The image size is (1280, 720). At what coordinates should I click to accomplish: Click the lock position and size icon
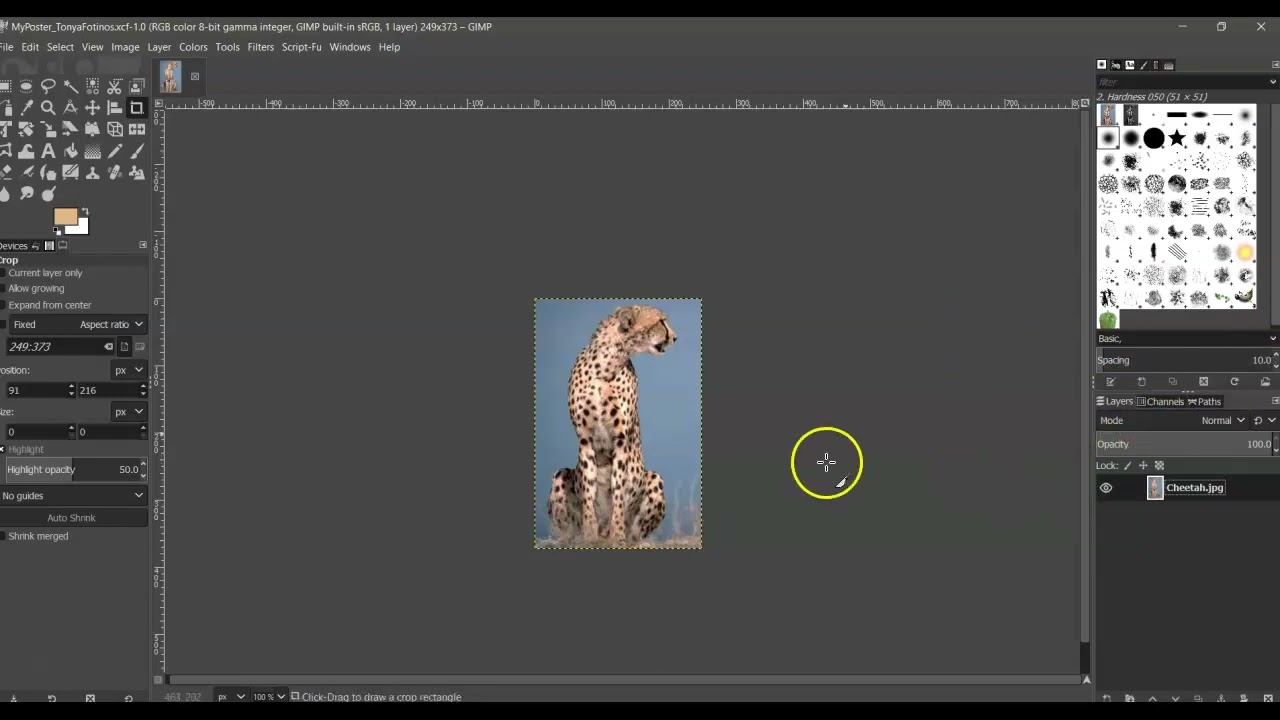(1143, 465)
